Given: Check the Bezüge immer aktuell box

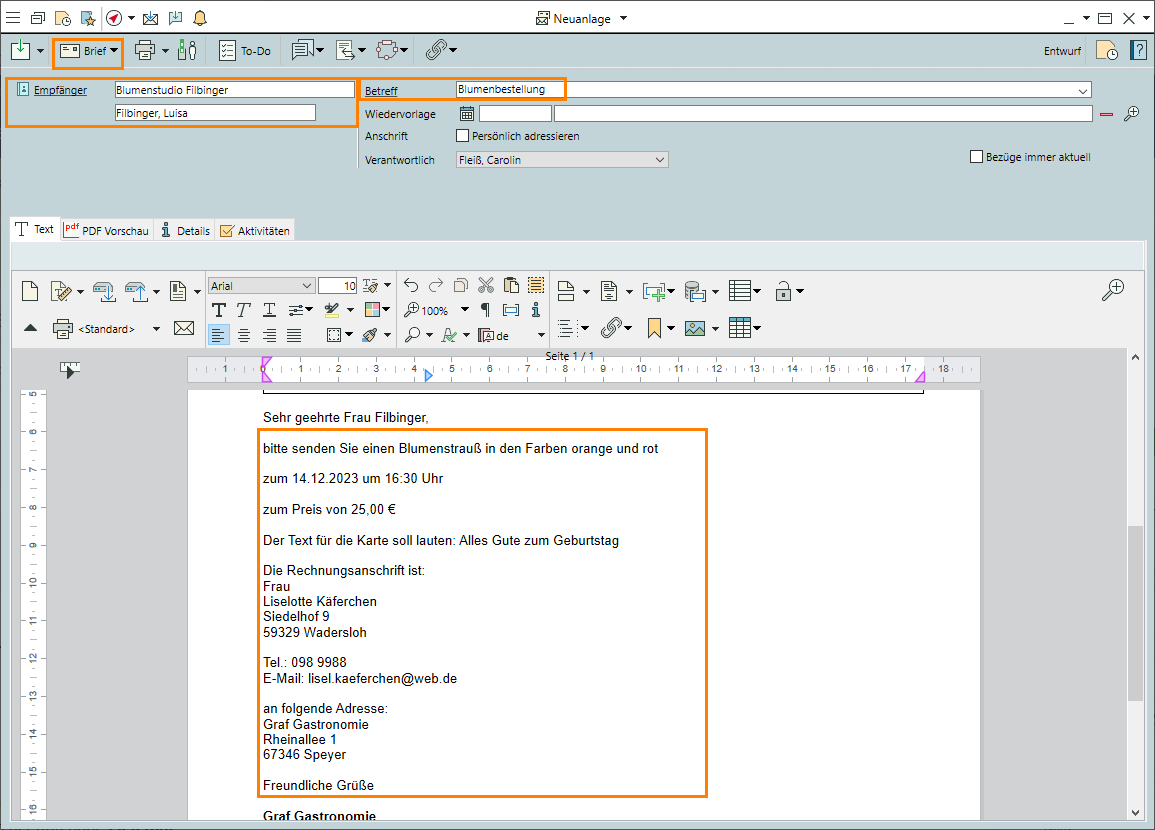Looking at the screenshot, I should [x=977, y=157].
